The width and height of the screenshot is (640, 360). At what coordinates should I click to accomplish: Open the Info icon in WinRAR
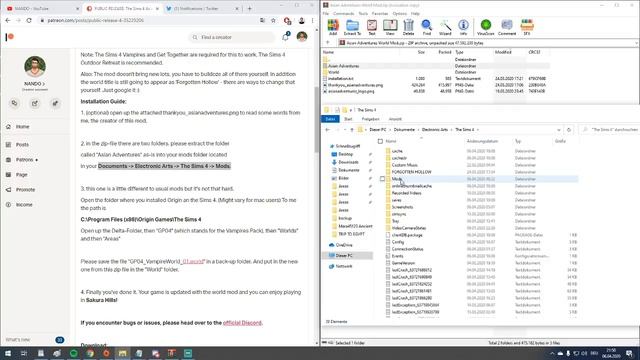463,27
